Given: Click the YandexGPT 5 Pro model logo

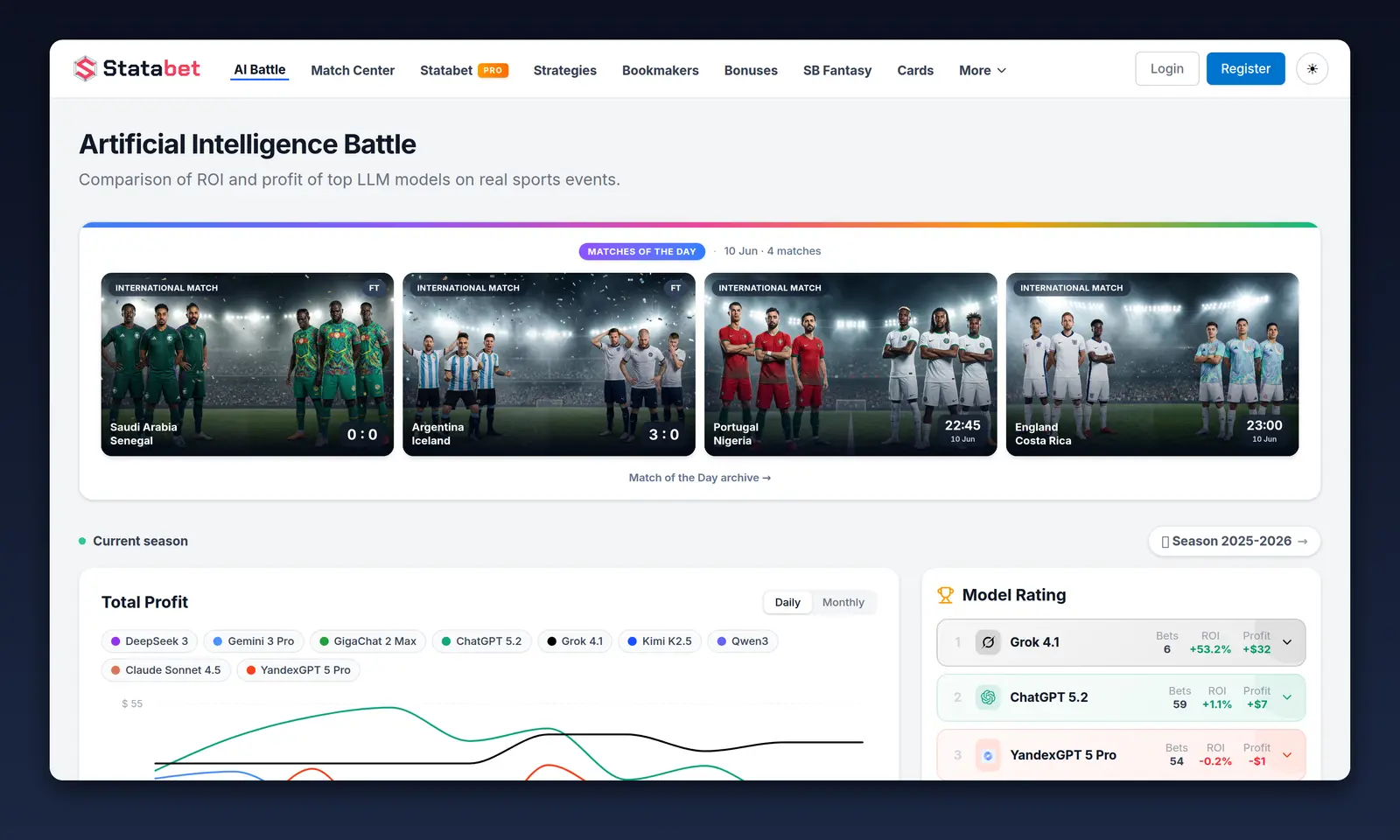Looking at the screenshot, I should click(988, 755).
